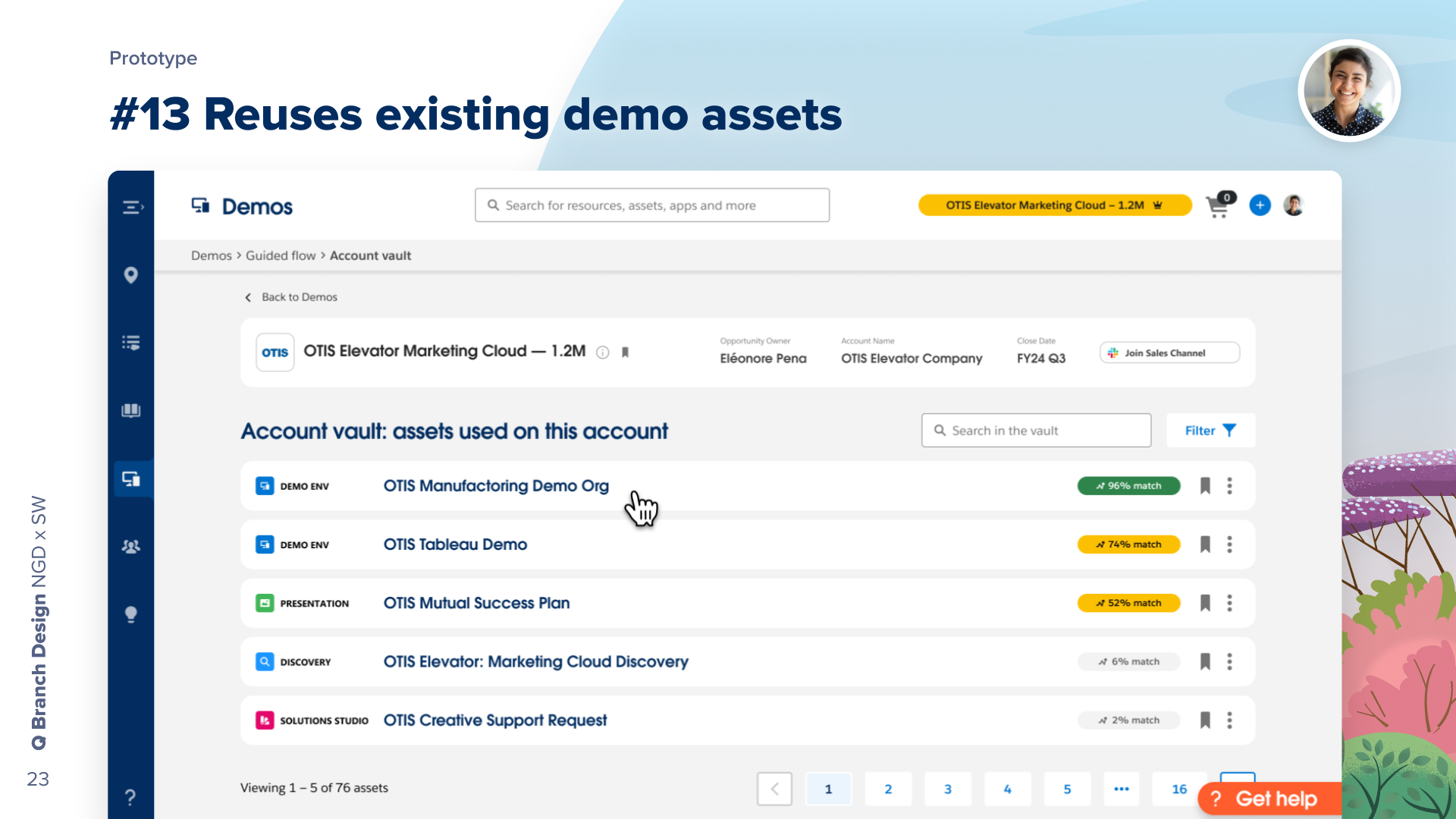Image resolution: width=1456 pixels, height=819 pixels.
Task: Toggle bookmark for OTIS Manufactoring Demo Org
Action: point(1205,485)
